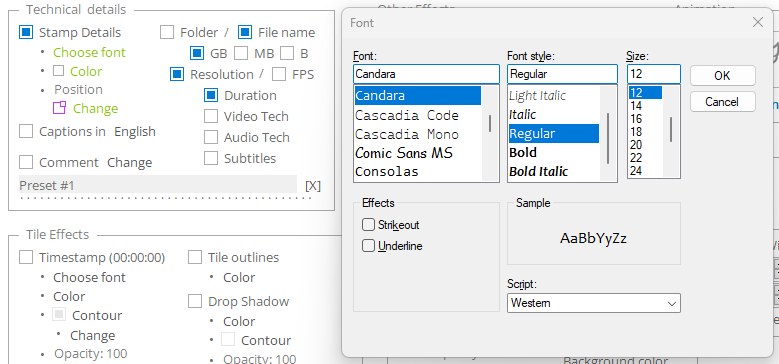
Task: Click the Preset #1 field
Action: click(158, 185)
